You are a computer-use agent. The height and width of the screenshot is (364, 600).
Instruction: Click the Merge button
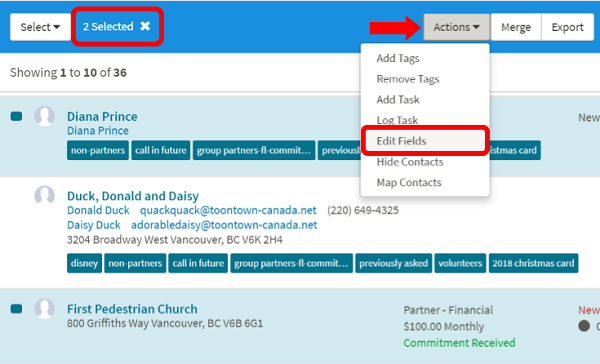516,27
